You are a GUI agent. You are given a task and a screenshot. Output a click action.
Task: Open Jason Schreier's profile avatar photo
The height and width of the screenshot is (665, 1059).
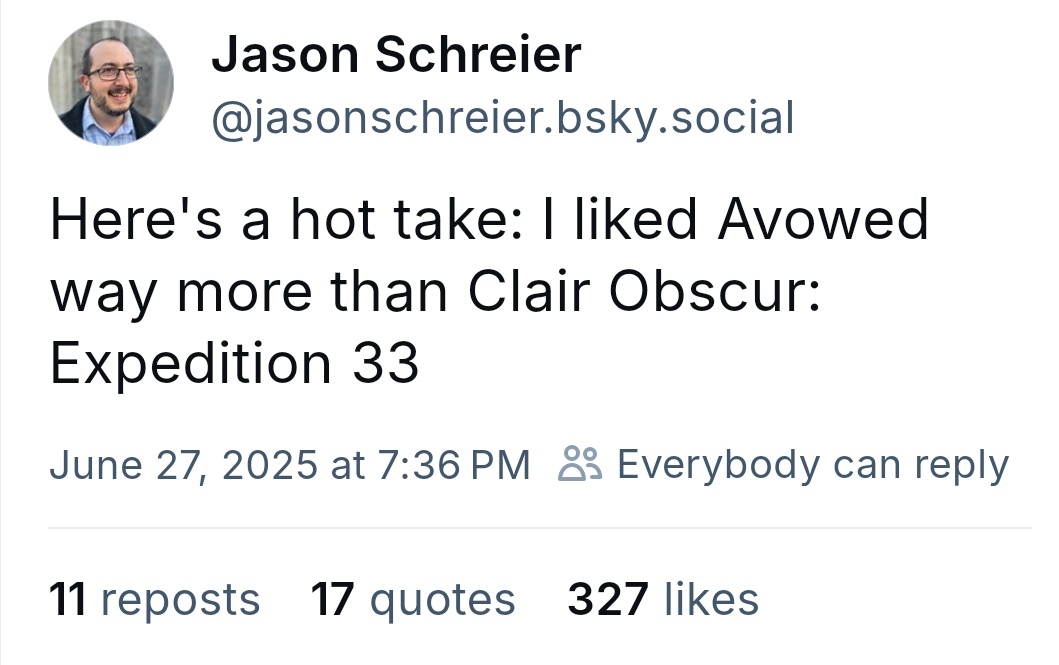(x=111, y=82)
